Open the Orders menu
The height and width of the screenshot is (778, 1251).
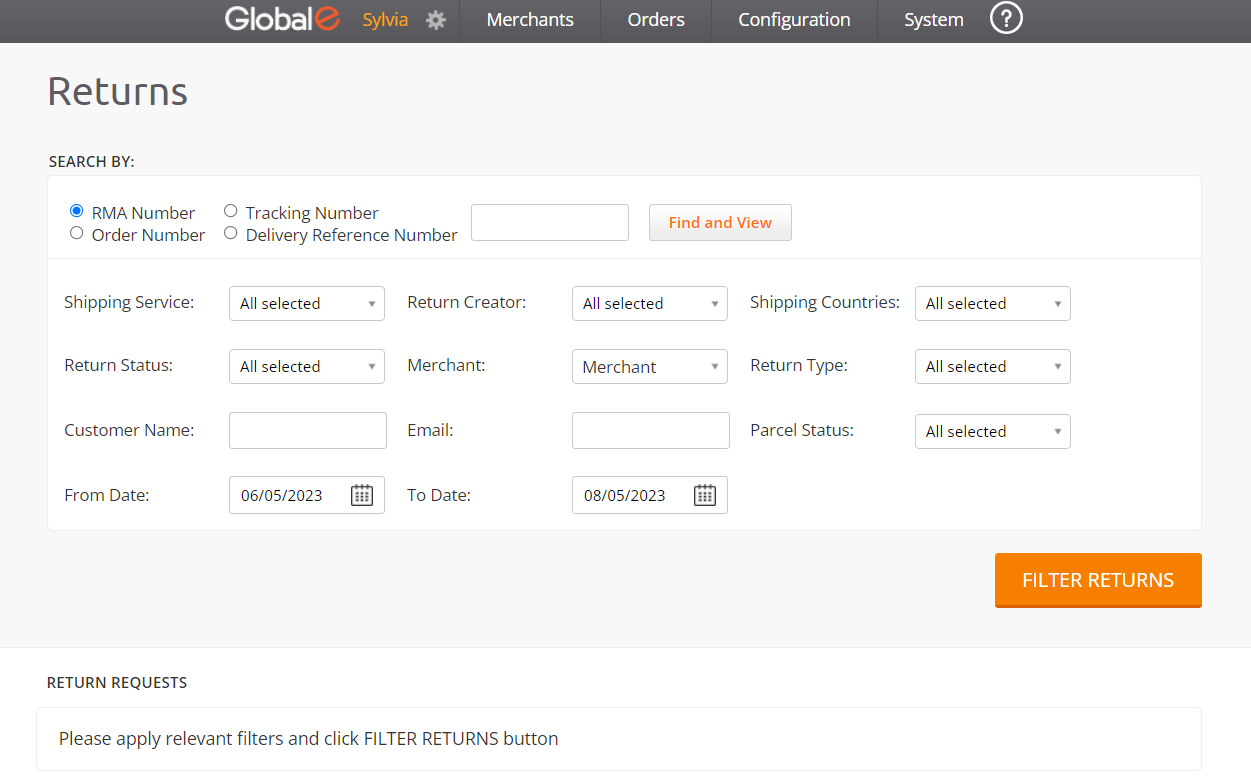tap(656, 20)
